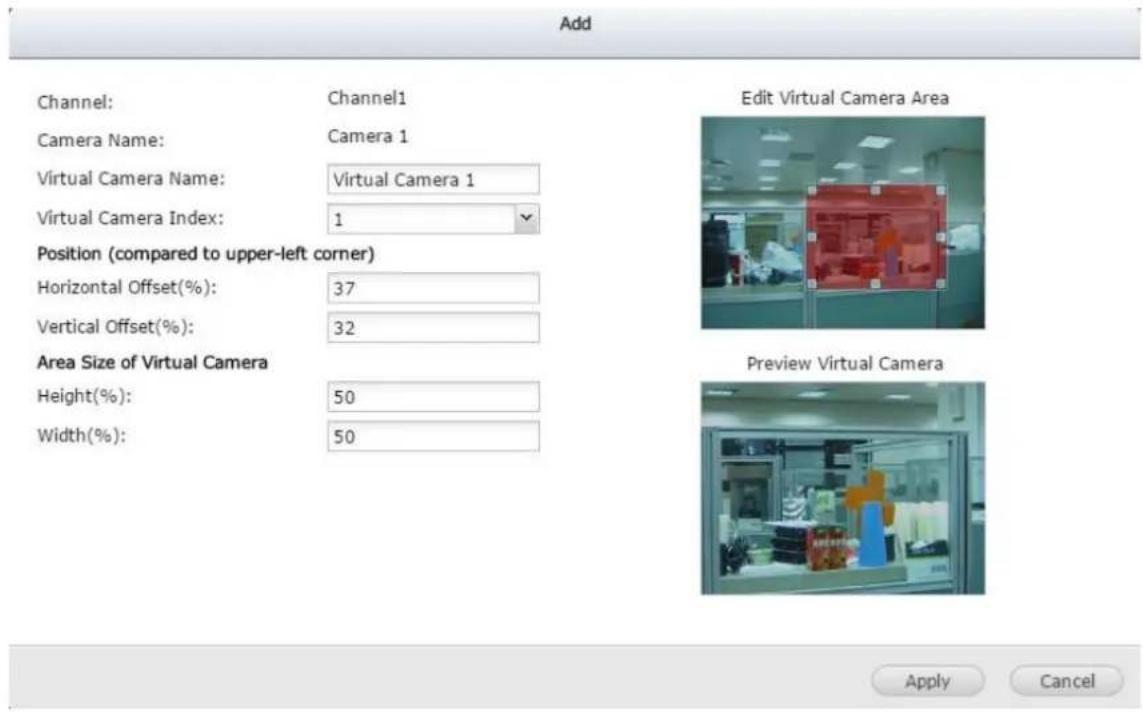Click the 'Width(%):' label
This screenshot has width=1143, height=712.
click(x=82, y=435)
